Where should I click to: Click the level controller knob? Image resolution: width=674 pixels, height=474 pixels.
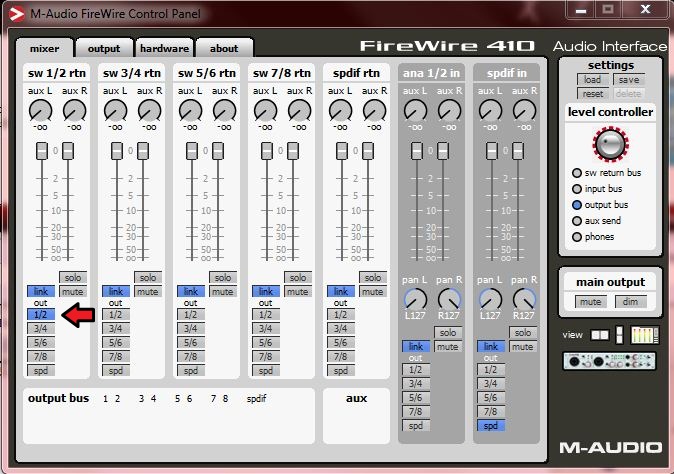610,144
